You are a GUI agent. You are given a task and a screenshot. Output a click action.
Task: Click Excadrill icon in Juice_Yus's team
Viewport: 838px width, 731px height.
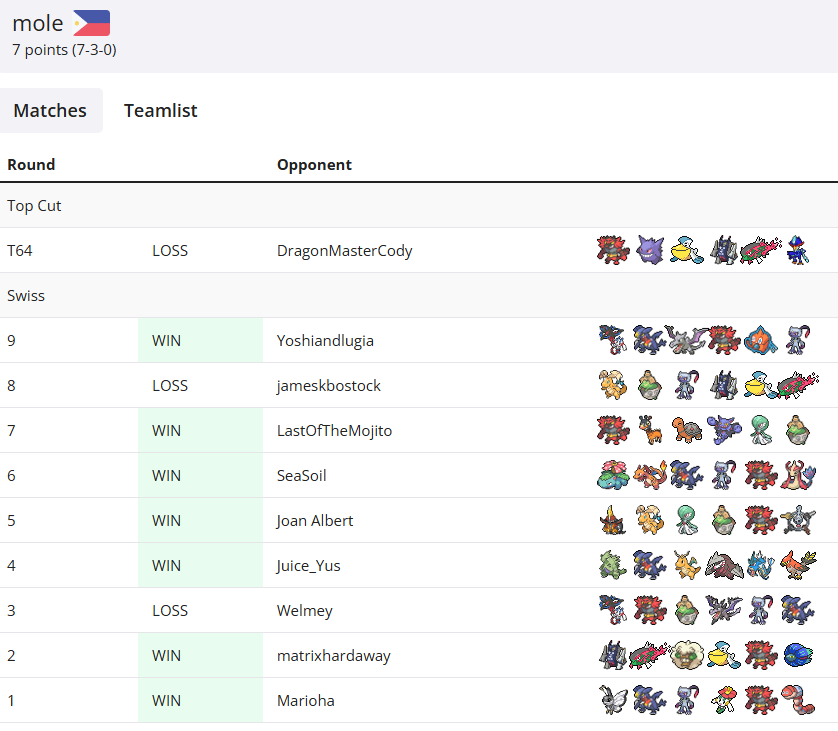(724, 565)
